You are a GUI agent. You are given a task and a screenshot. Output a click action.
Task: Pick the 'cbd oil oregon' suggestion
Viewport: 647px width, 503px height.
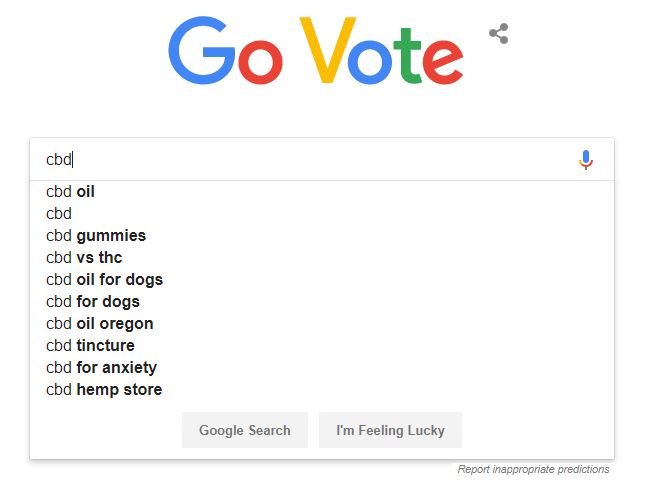tap(322, 324)
